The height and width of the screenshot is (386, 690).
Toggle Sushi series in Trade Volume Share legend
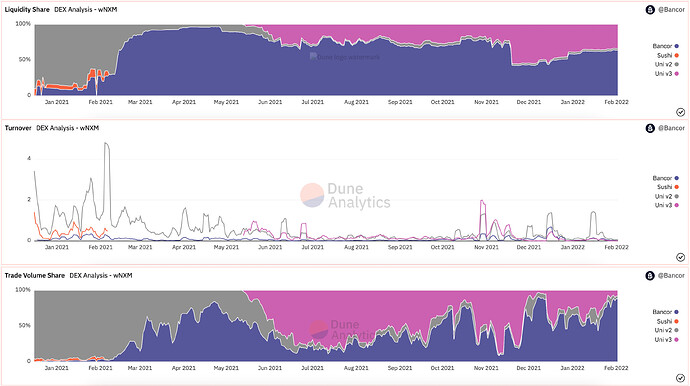pyautogui.click(x=668, y=321)
